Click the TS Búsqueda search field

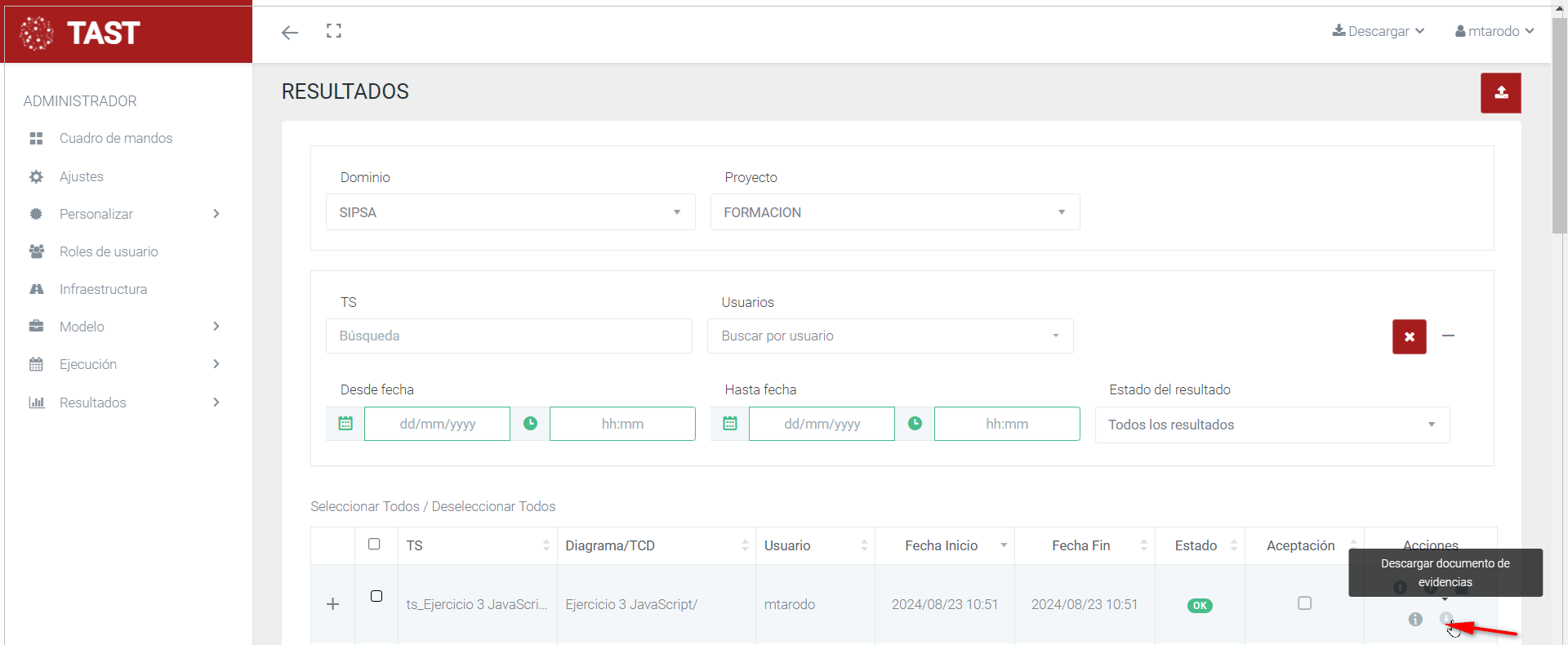[x=509, y=336]
